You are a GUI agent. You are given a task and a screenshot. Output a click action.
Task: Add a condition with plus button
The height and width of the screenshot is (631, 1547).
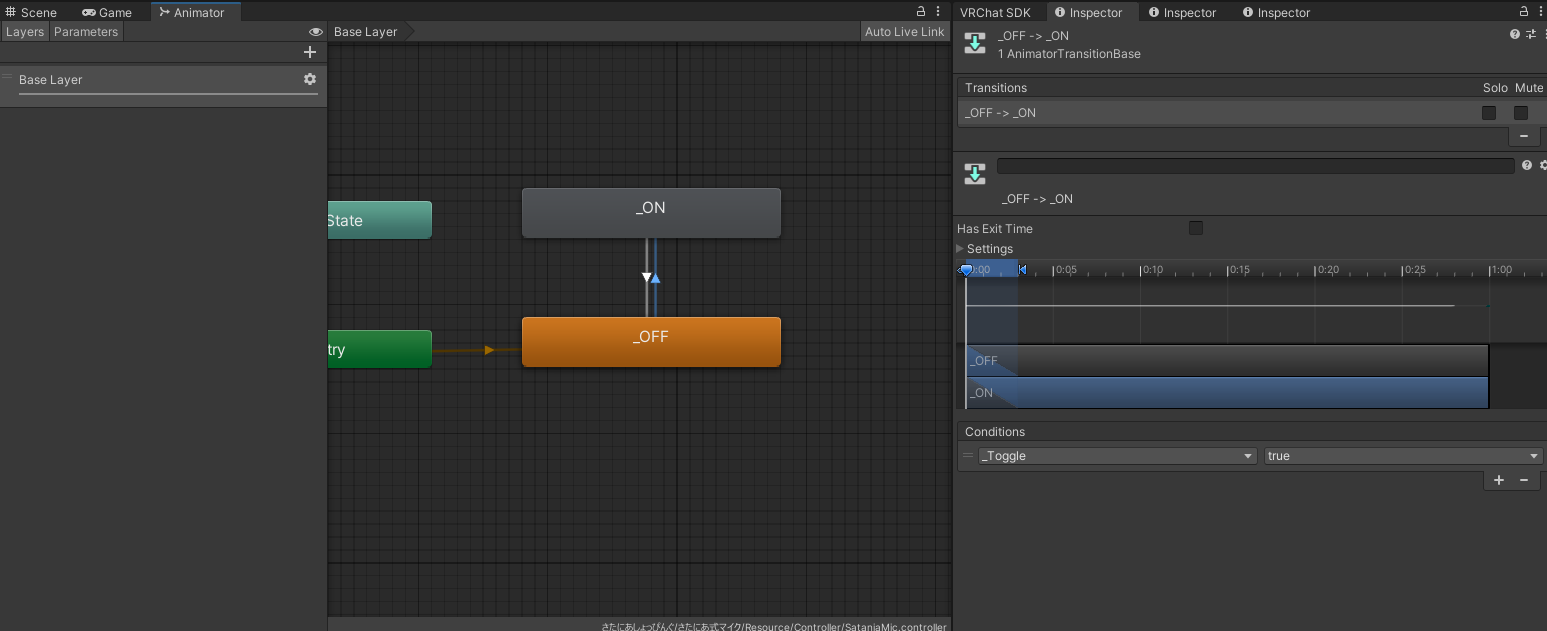[x=1499, y=480]
